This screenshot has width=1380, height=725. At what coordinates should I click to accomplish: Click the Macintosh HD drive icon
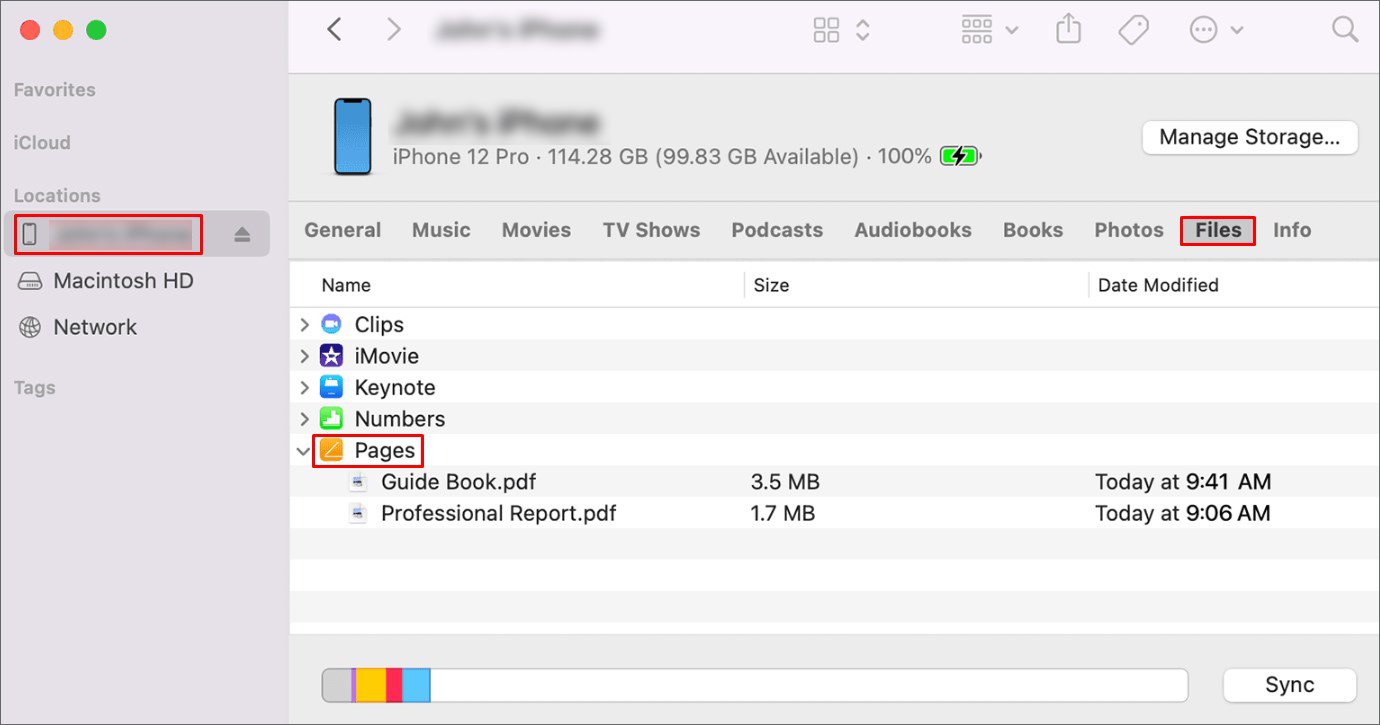point(30,281)
